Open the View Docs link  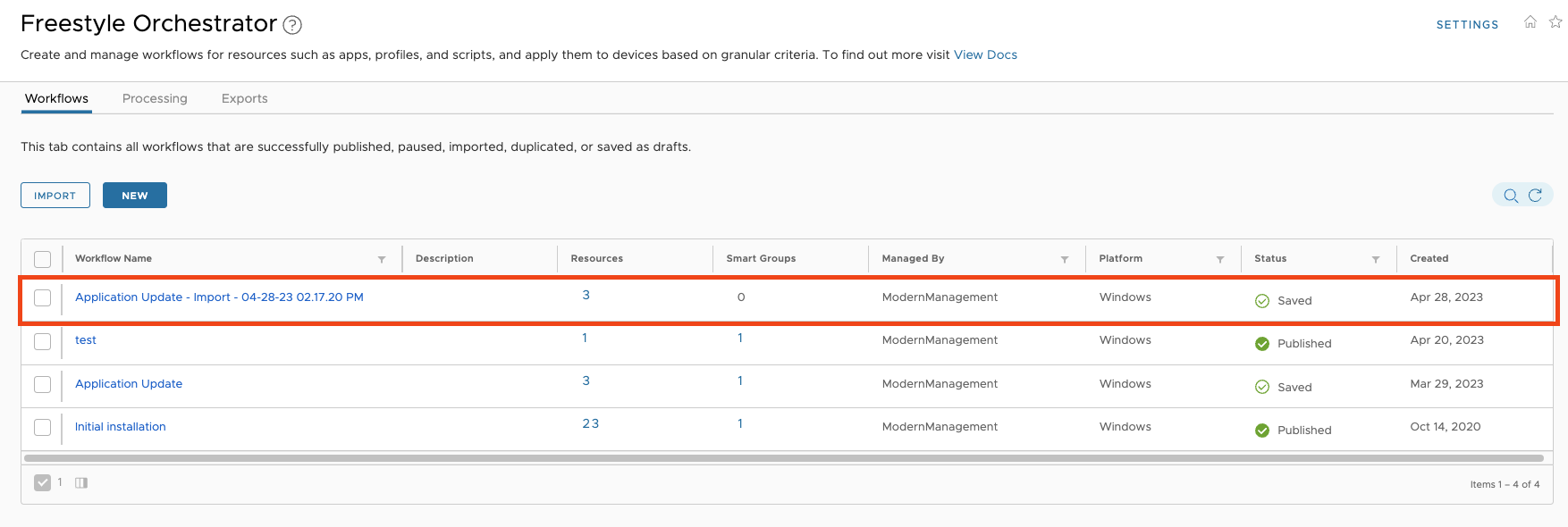click(x=985, y=54)
